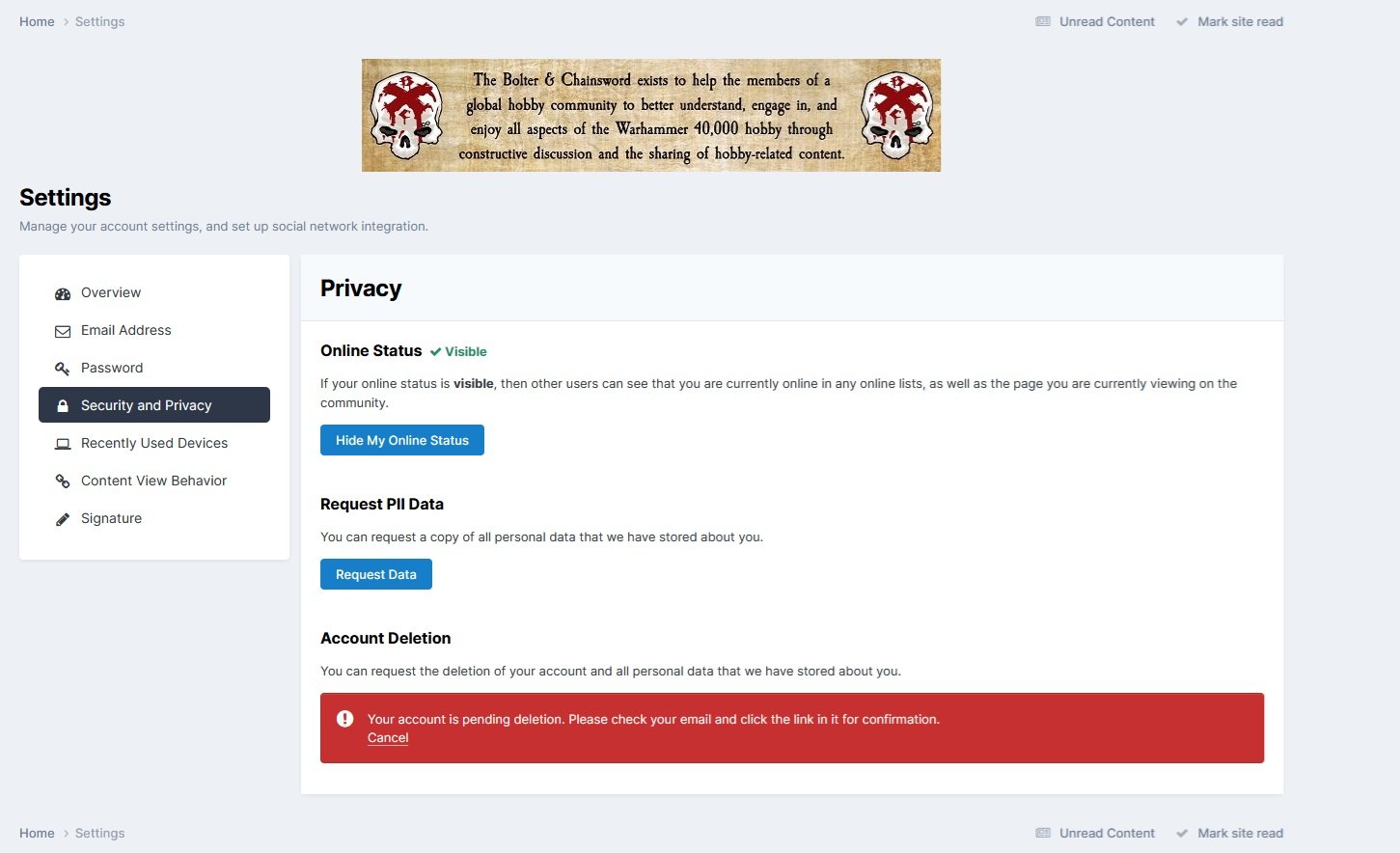Click the Password key icon
The image size is (1400, 853).
pyautogui.click(x=63, y=369)
